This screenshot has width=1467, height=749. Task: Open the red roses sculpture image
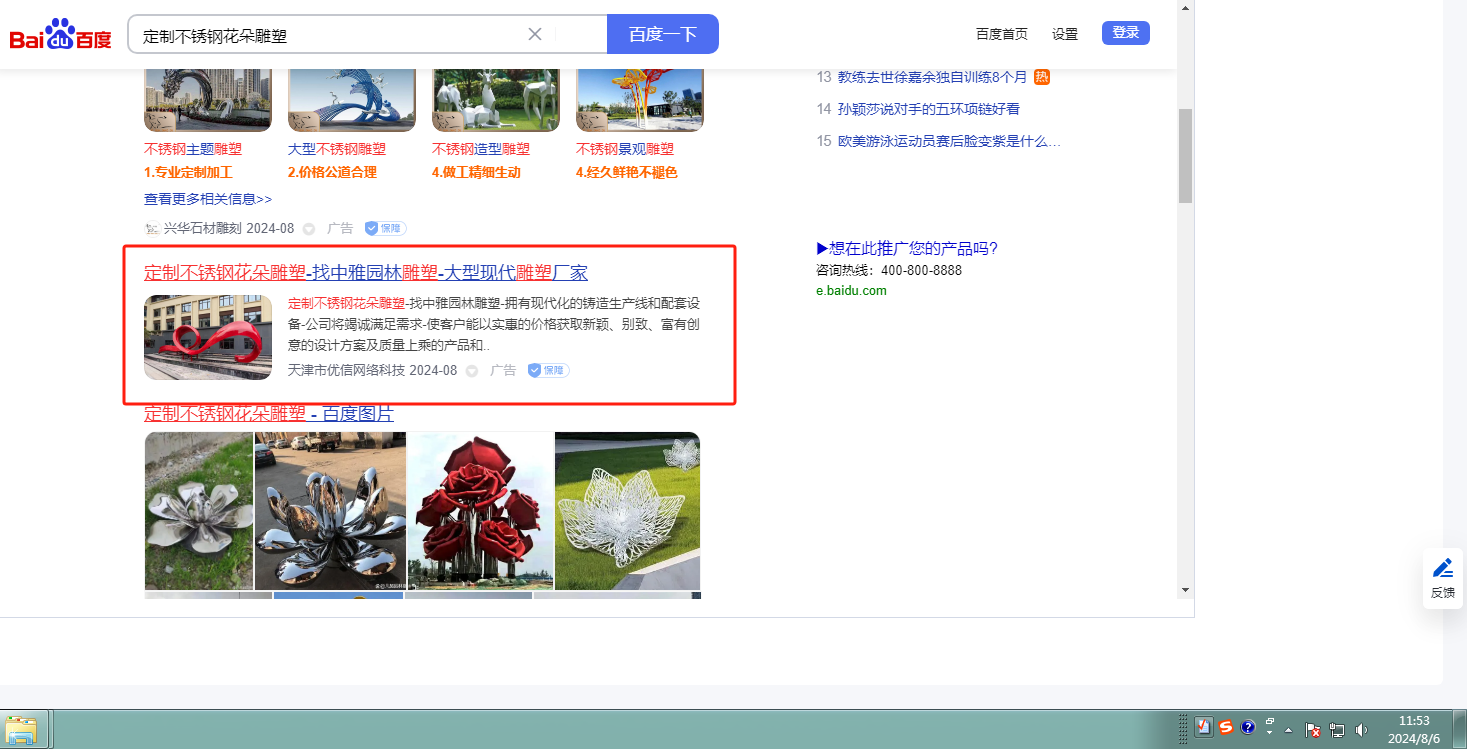click(x=480, y=511)
